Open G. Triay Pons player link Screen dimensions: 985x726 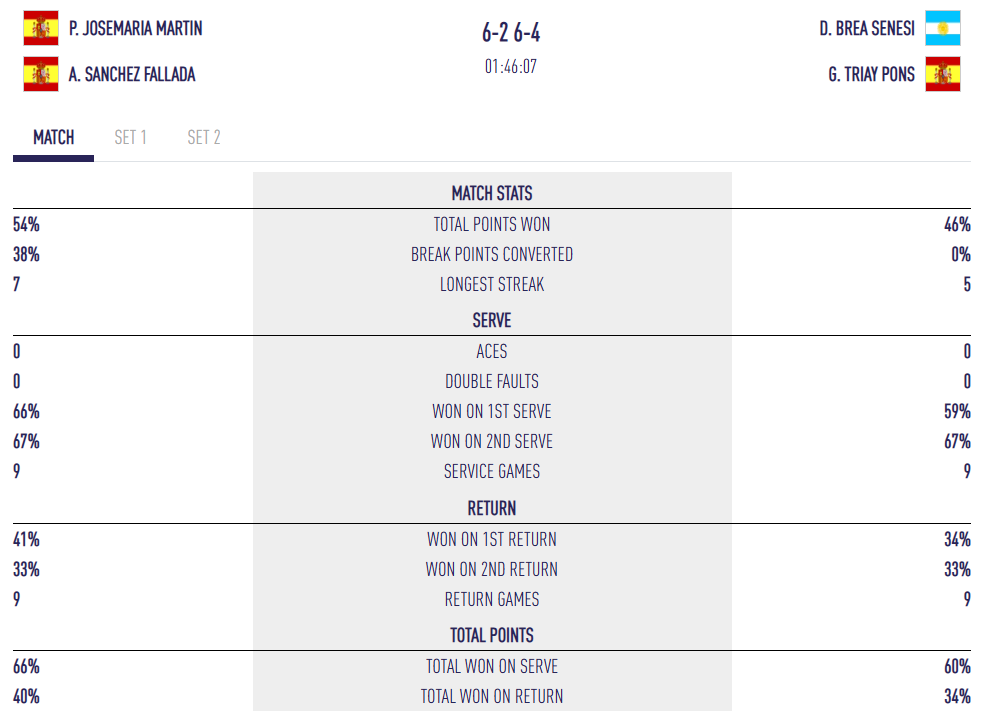tap(871, 75)
